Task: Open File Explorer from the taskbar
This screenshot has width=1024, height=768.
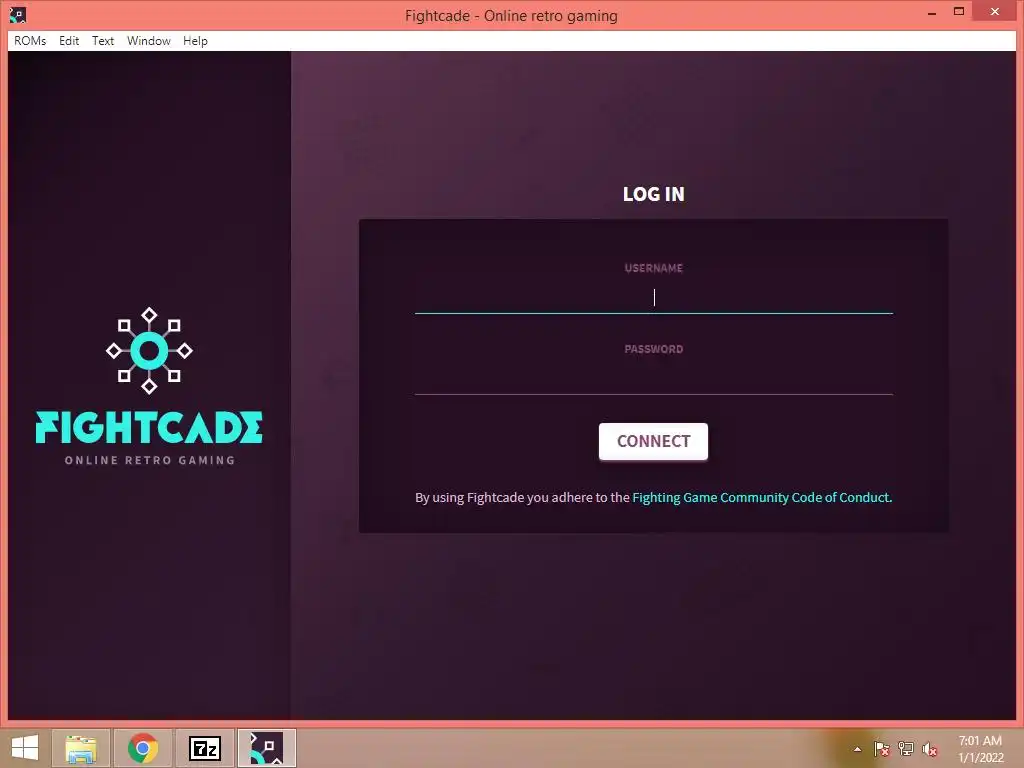Action: pyautogui.click(x=81, y=748)
